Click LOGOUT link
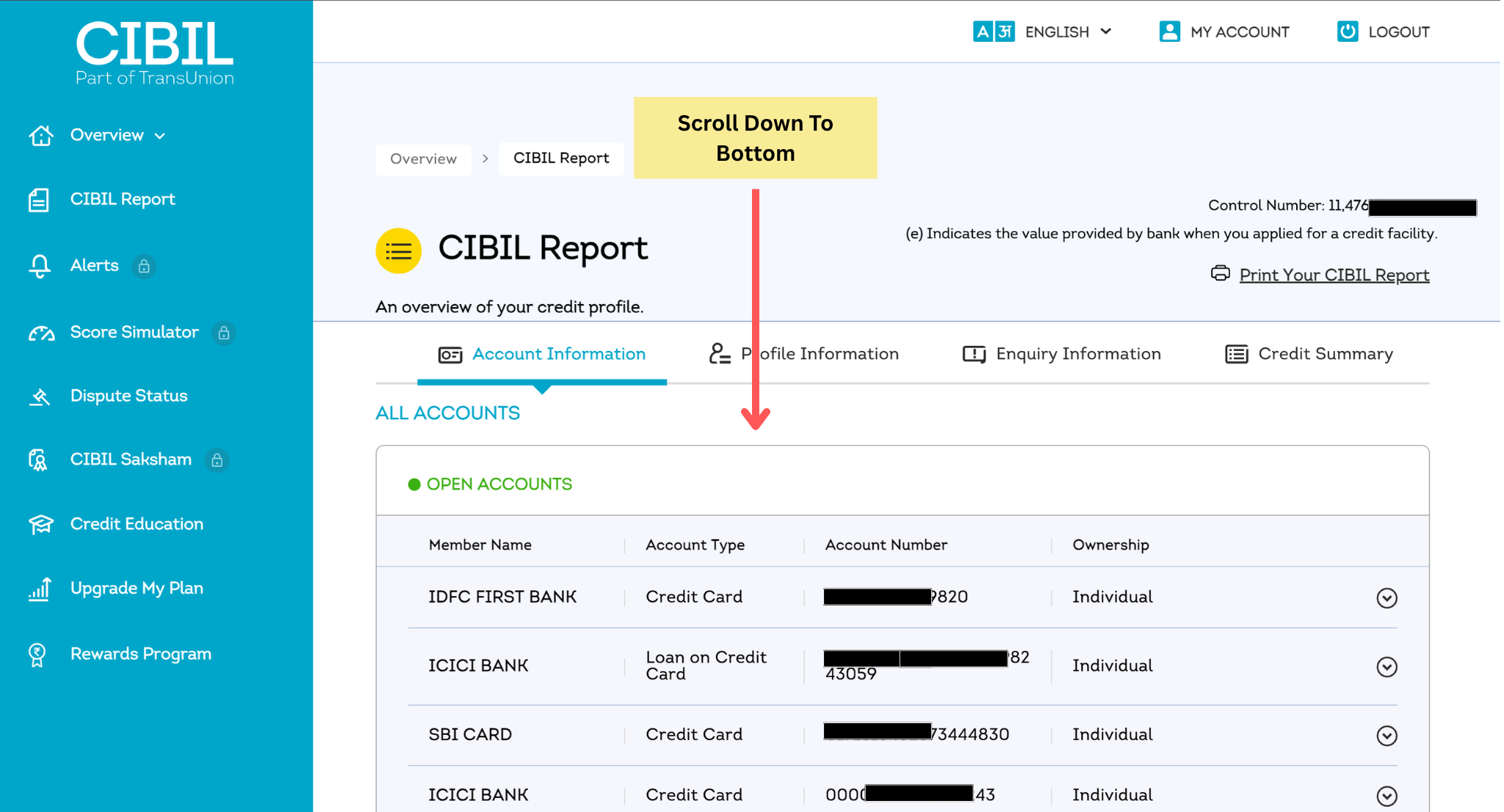 click(x=1399, y=32)
